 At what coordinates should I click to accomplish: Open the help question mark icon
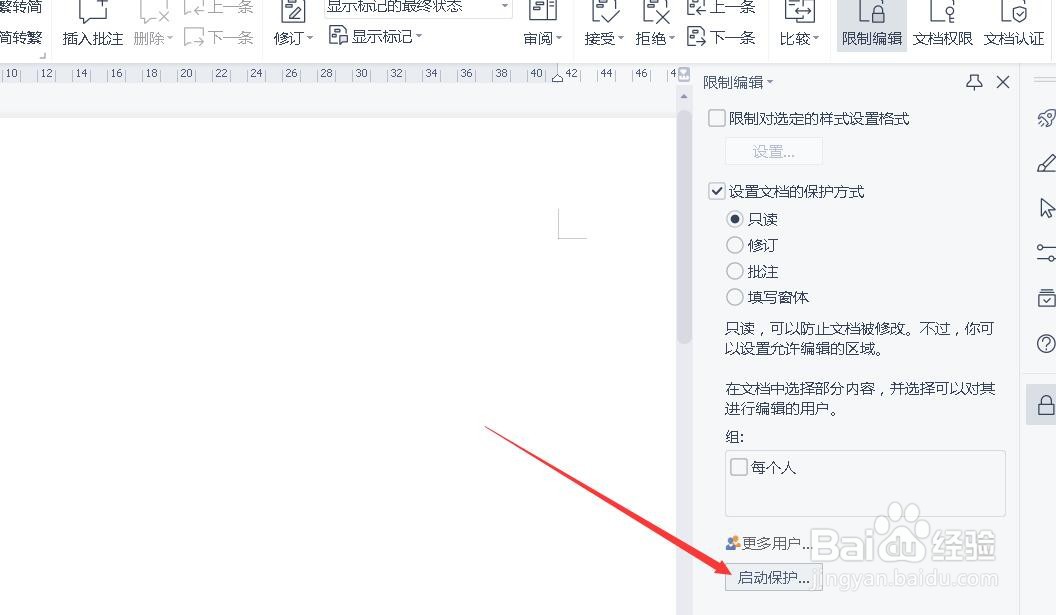click(x=1046, y=344)
